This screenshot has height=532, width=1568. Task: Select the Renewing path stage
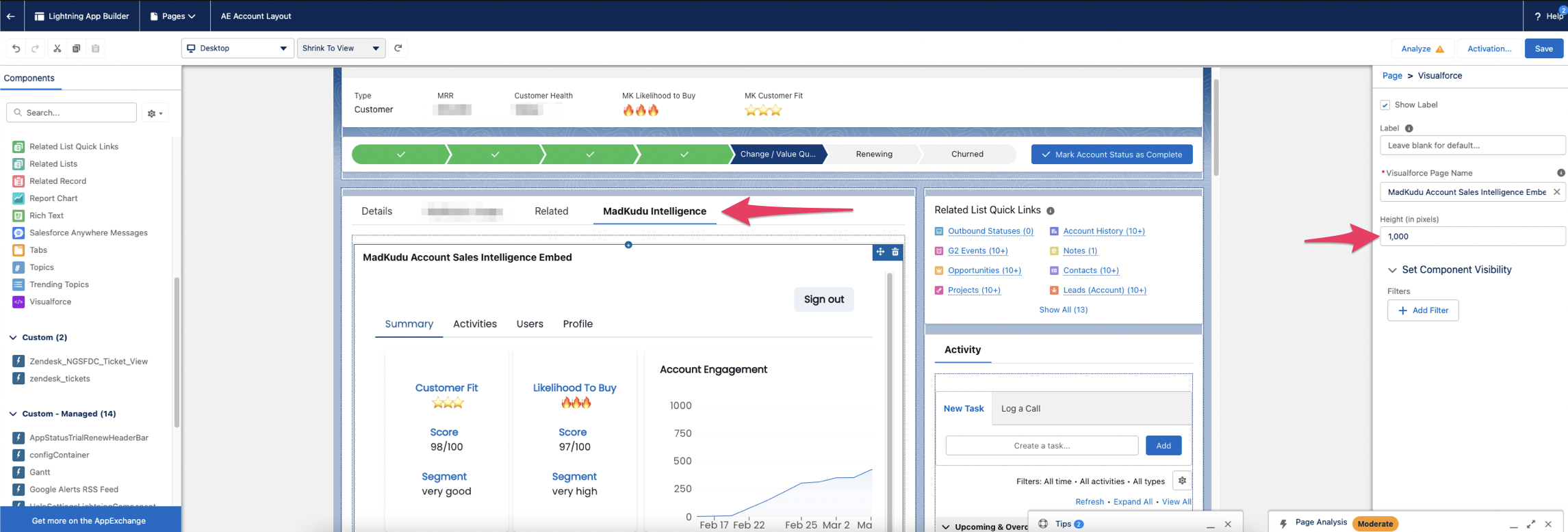874,154
